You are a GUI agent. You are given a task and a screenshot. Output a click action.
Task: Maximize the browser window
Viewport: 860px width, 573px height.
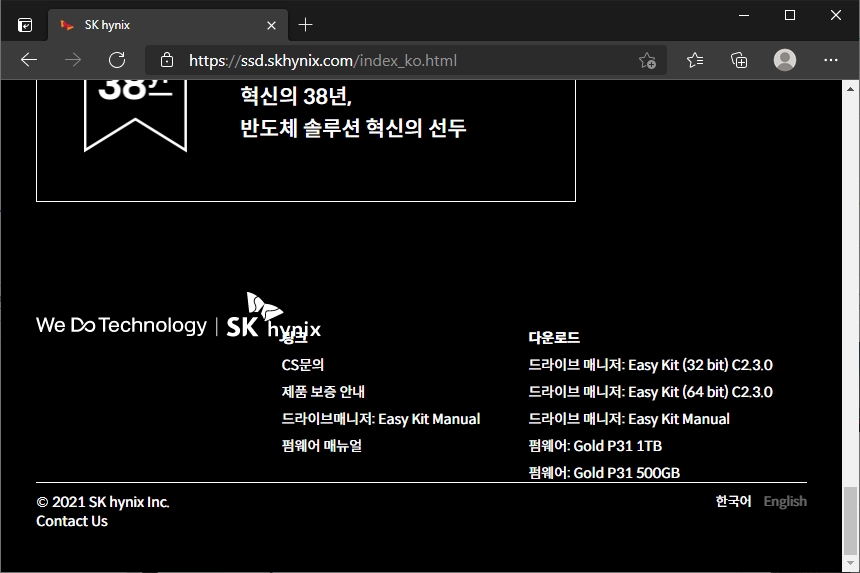790,15
